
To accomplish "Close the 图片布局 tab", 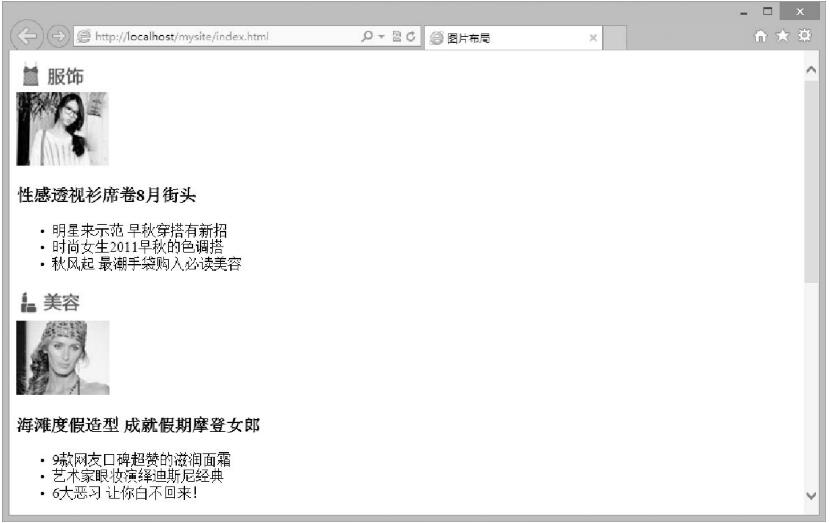I will [x=593, y=38].
